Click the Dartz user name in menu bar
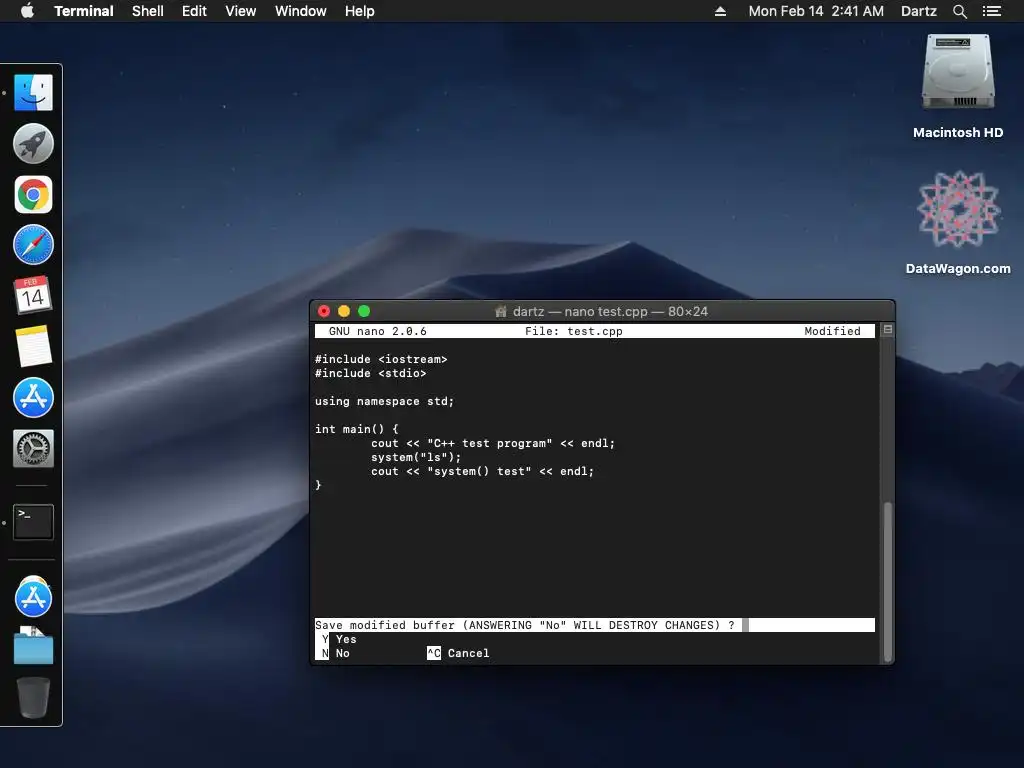 pos(919,11)
